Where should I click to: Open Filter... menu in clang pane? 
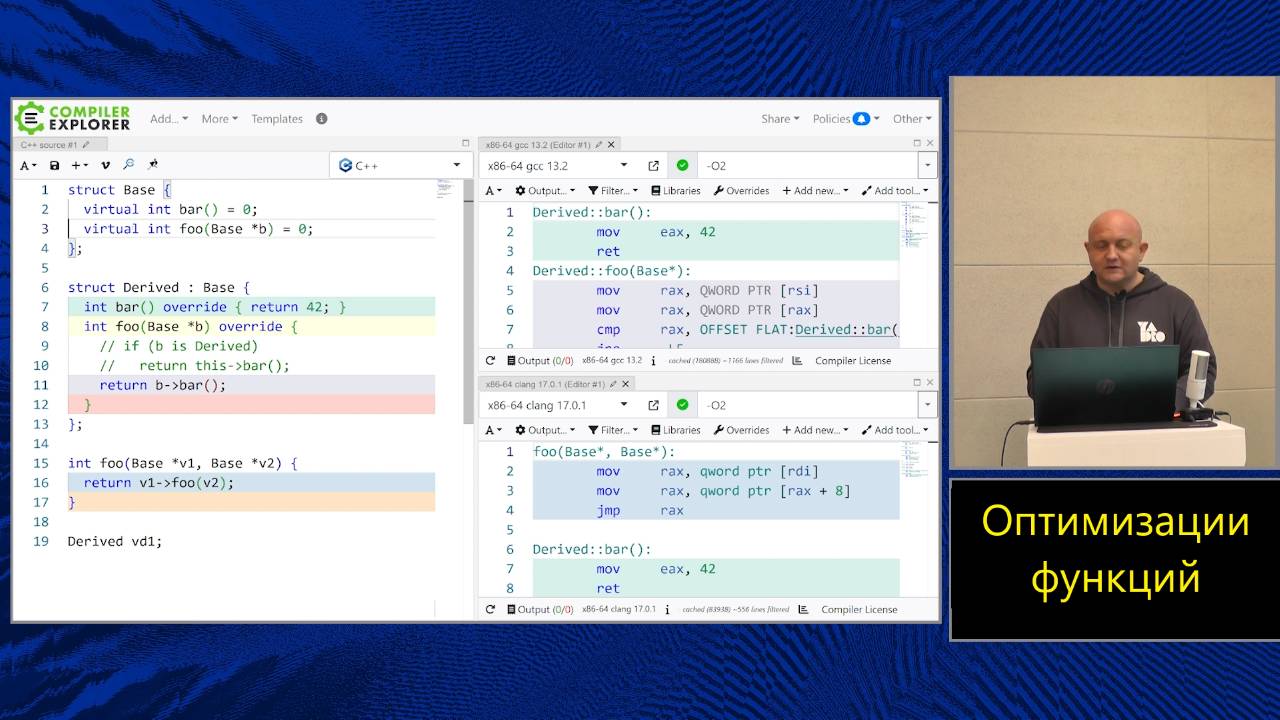pyautogui.click(x=614, y=430)
